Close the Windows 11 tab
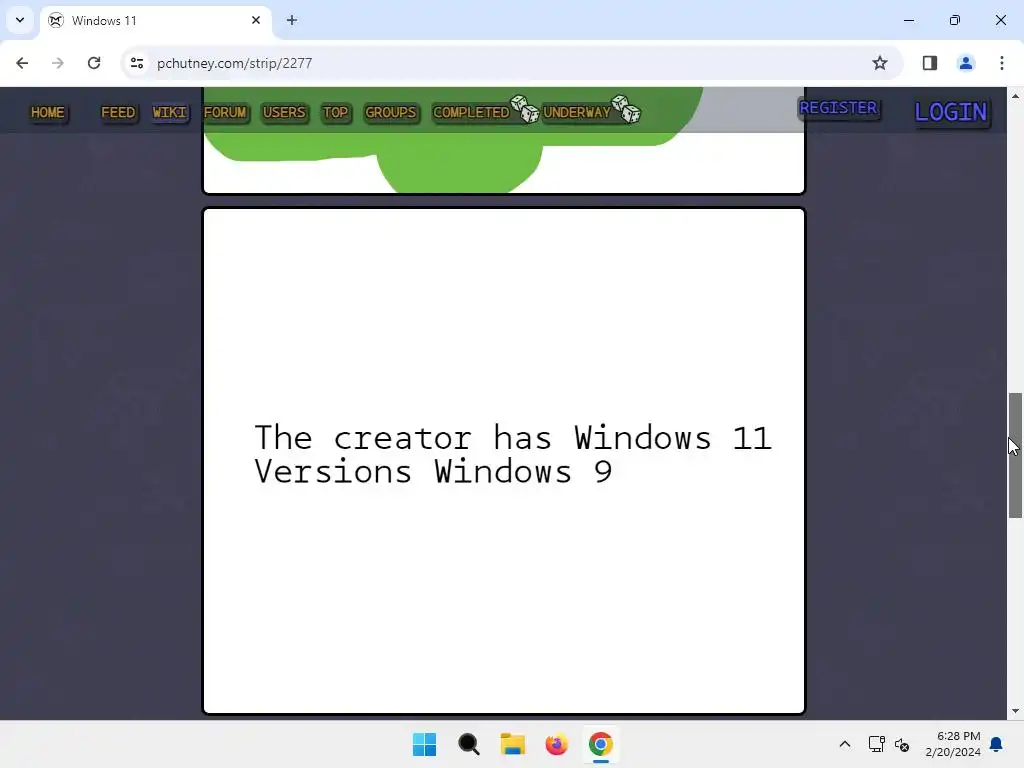This screenshot has width=1024, height=768. tap(256, 20)
